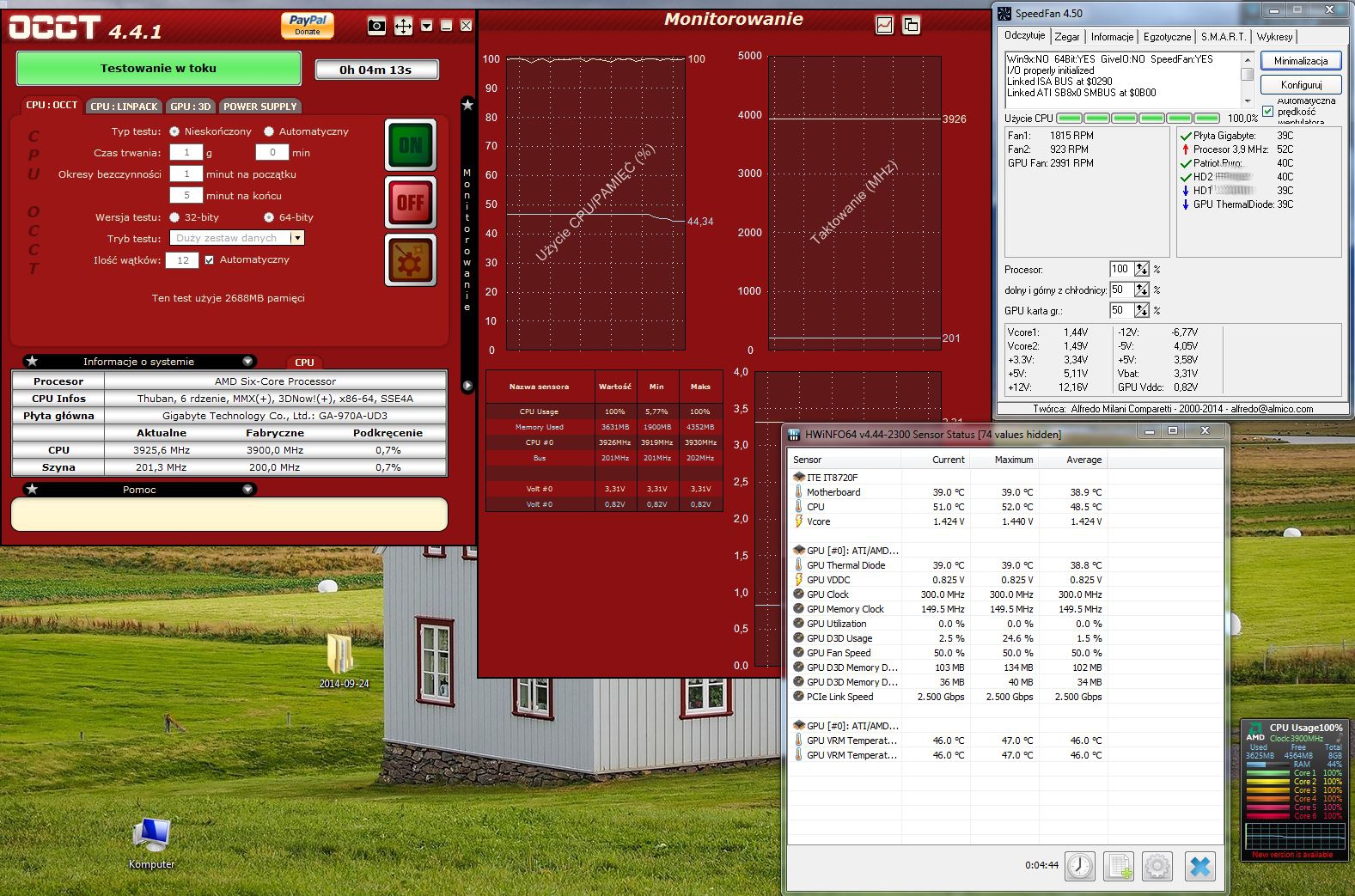Open the OCCT title bar dropdown arrow

click(426, 26)
